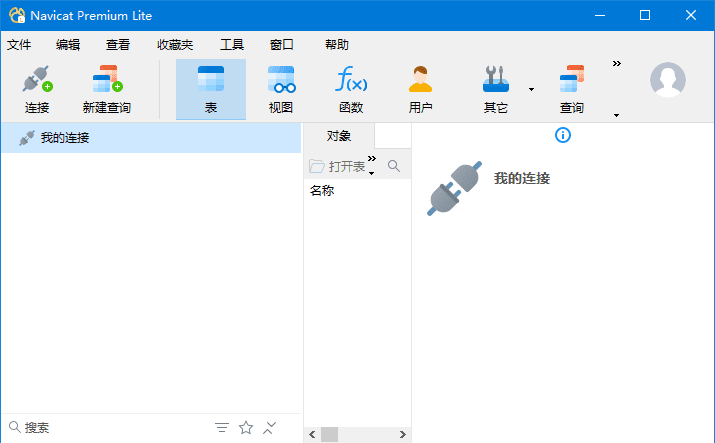Maximize the Navicat window
The width and height of the screenshot is (715, 443).
coord(645,15)
